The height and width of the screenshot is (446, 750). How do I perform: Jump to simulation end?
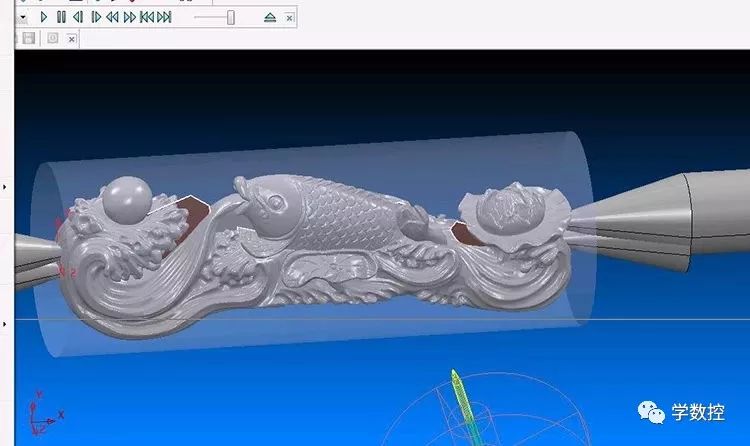pos(165,17)
